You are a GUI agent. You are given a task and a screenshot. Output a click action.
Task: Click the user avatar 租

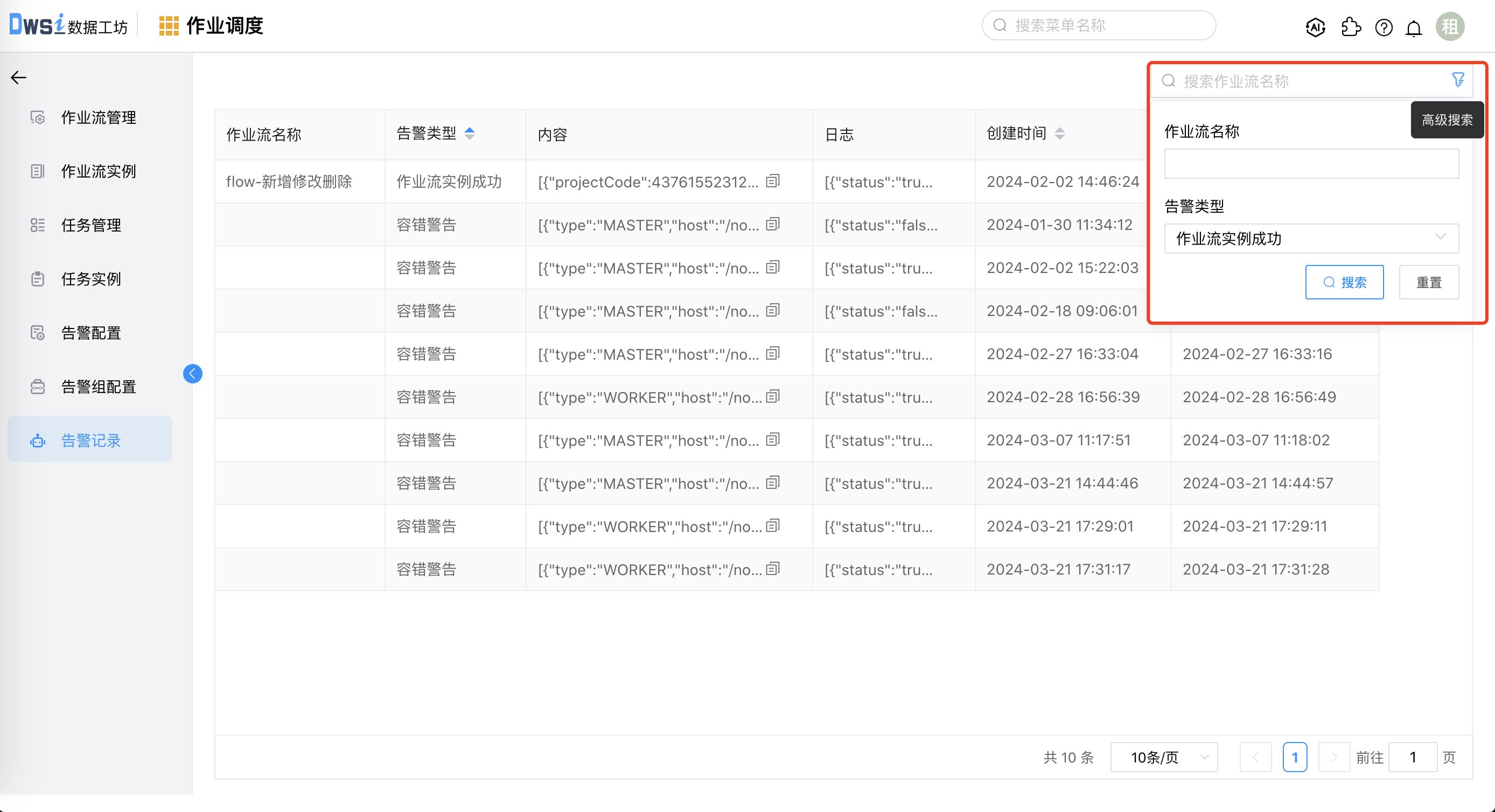(x=1450, y=27)
